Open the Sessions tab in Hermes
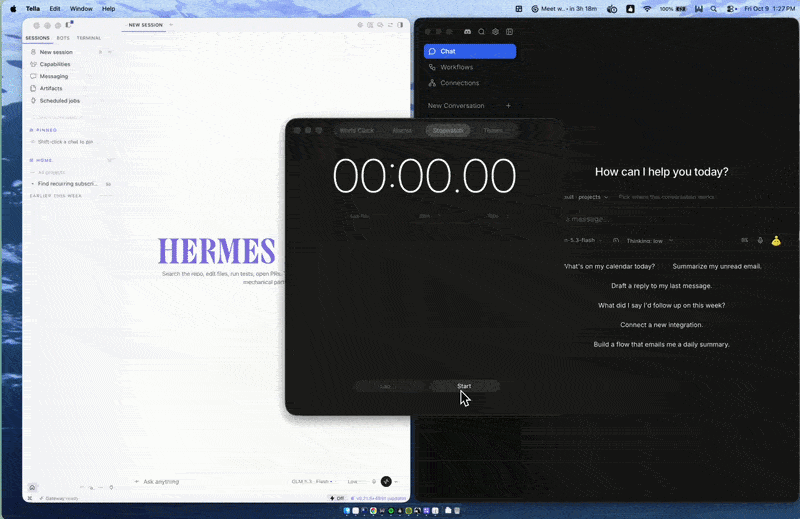Viewport: 800px width, 519px height. point(37,38)
